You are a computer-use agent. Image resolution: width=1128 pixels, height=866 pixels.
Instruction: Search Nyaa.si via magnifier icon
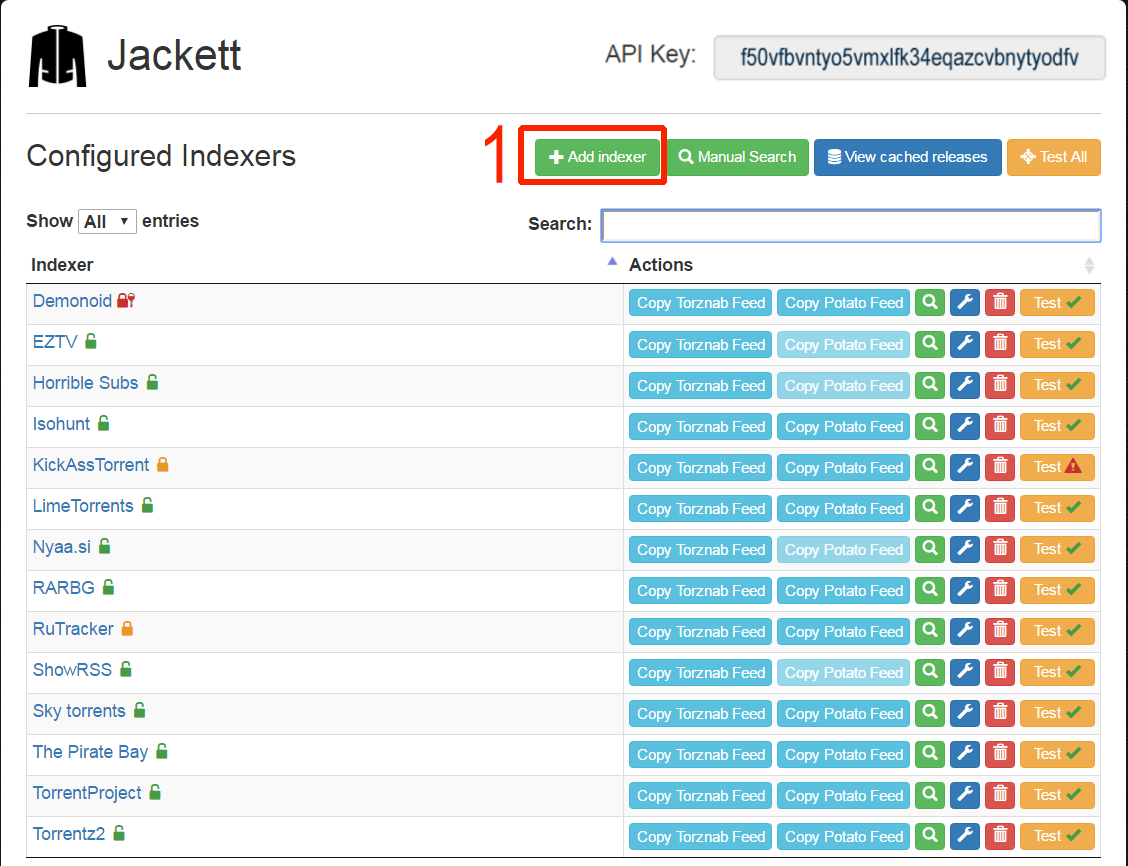click(930, 549)
